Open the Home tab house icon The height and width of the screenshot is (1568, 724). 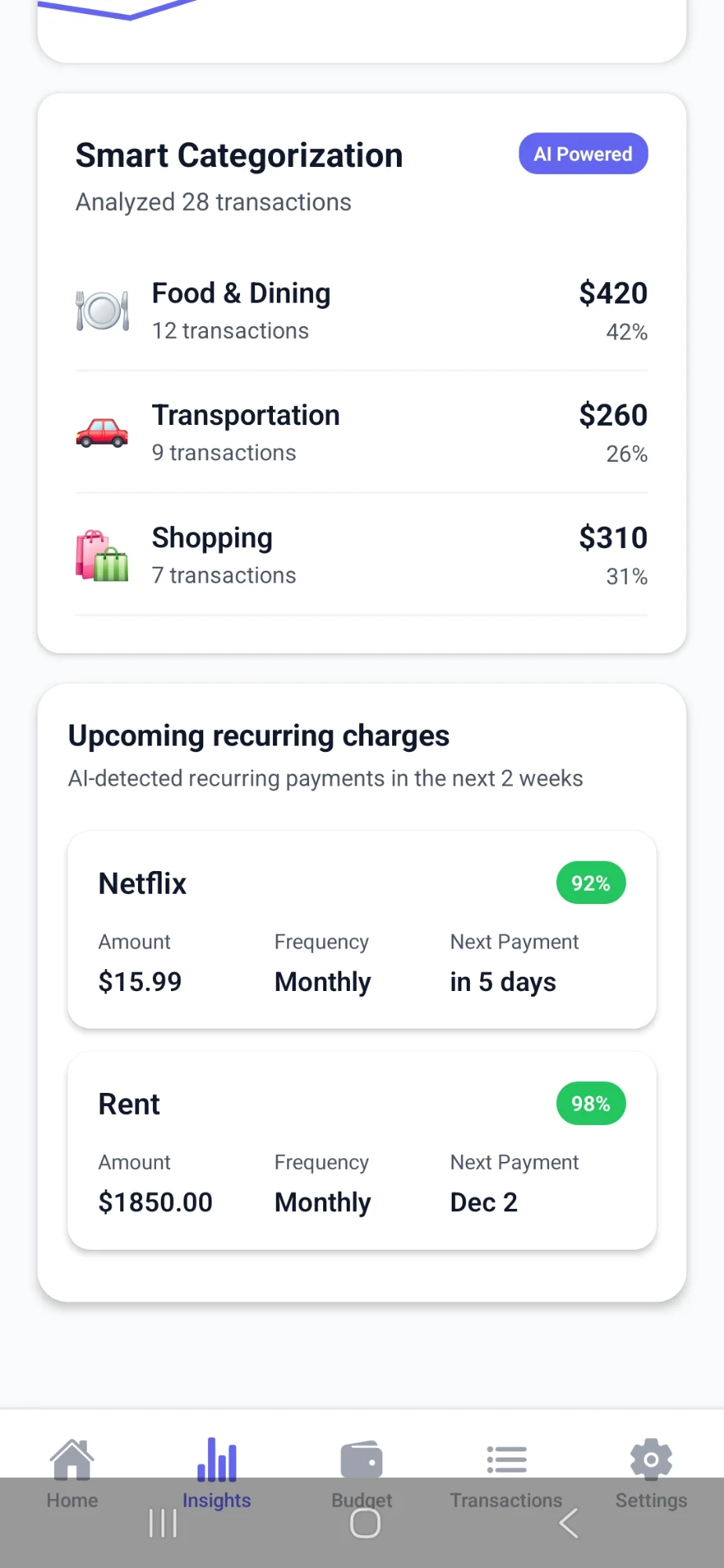click(72, 1460)
